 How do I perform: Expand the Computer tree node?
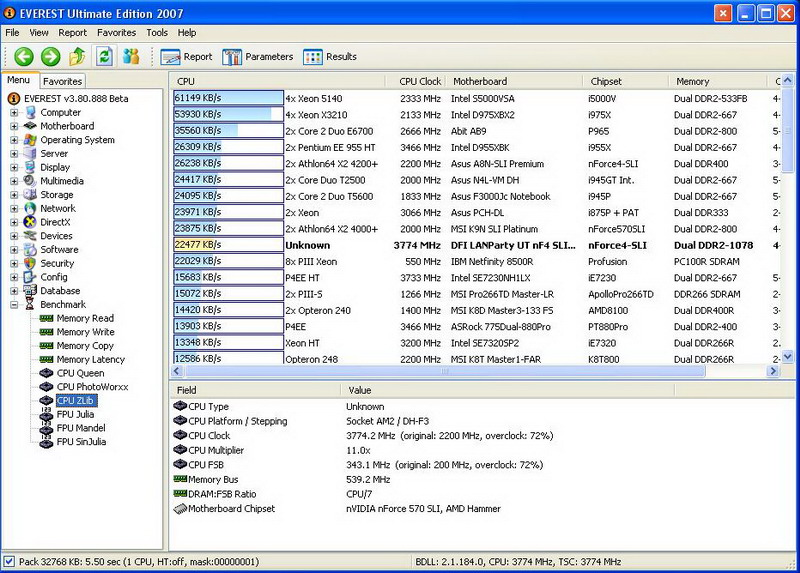point(14,112)
